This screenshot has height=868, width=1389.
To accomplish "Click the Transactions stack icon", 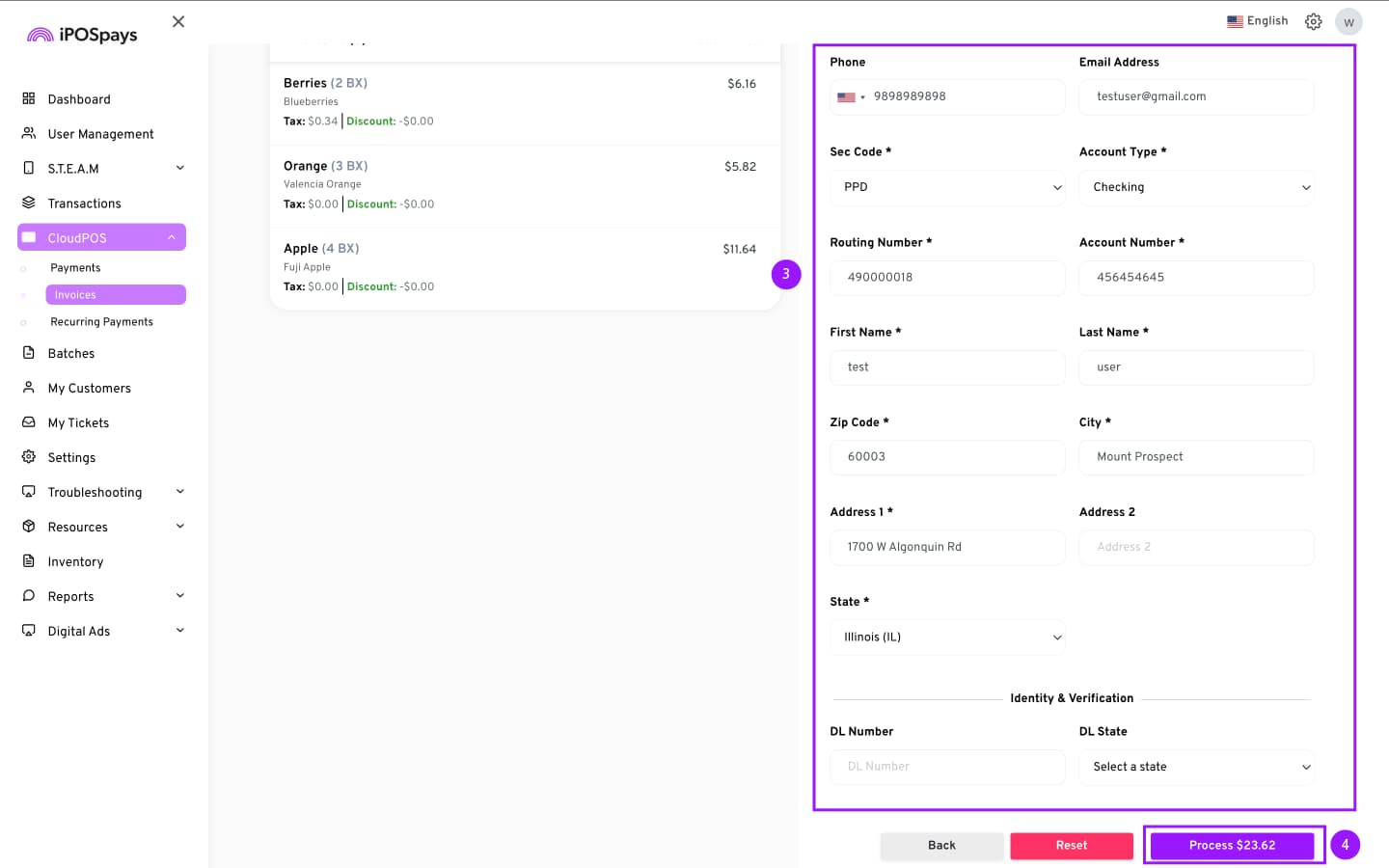I will pyautogui.click(x=29, y=203).
